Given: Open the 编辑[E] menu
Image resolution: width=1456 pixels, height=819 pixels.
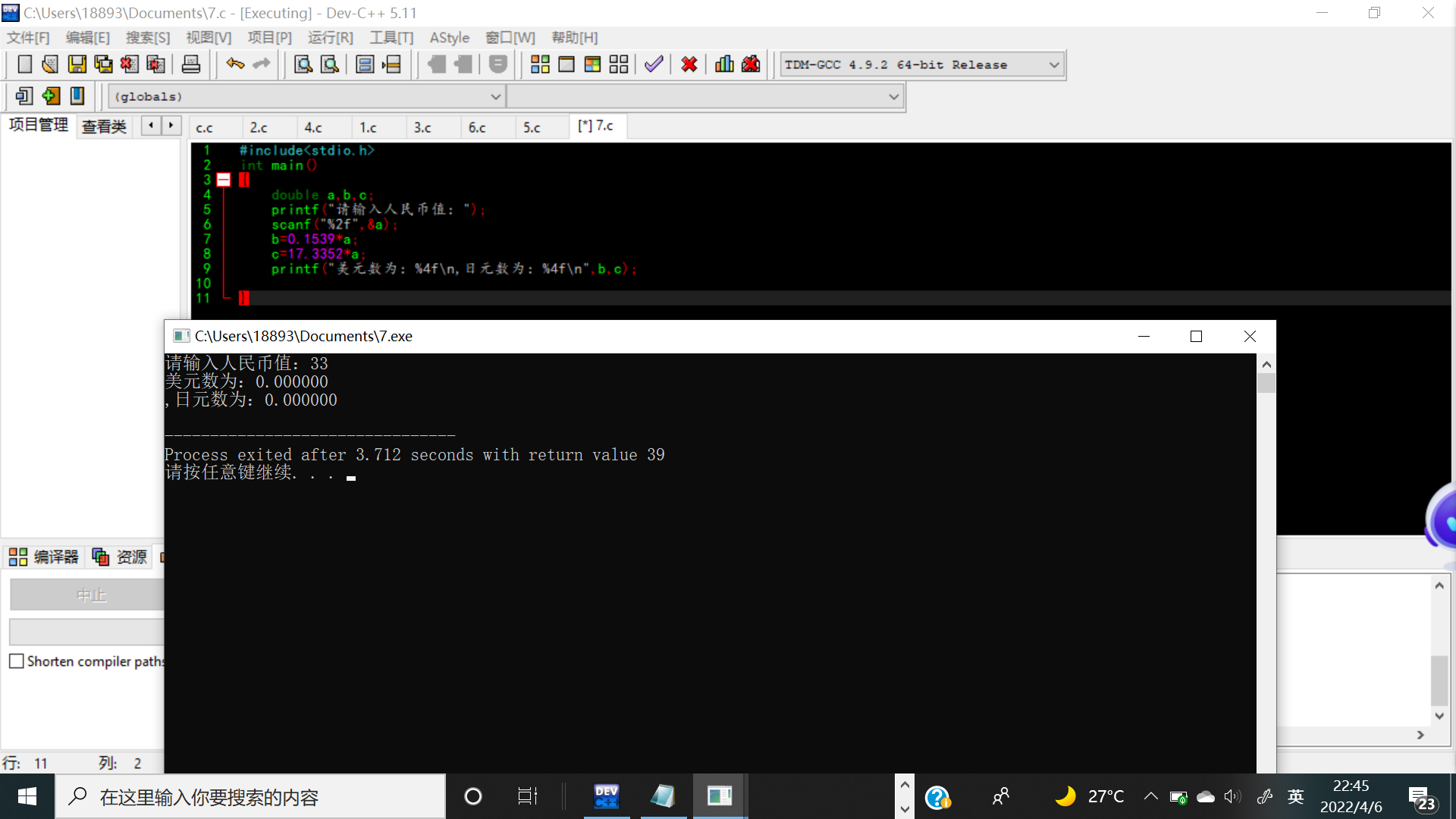Looking at the screenshot, I should coord(87,38).
